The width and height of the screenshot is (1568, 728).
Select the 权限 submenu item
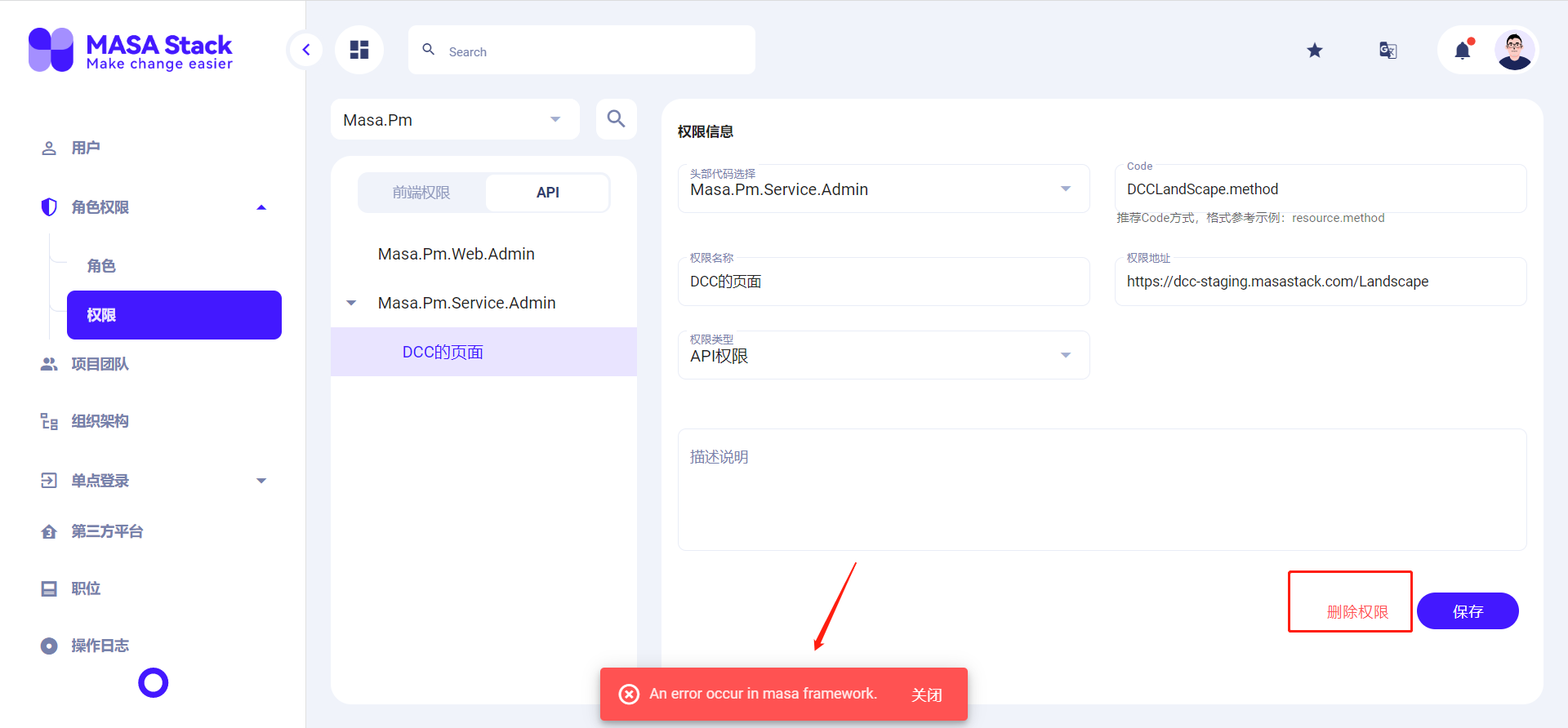point(174,315)
